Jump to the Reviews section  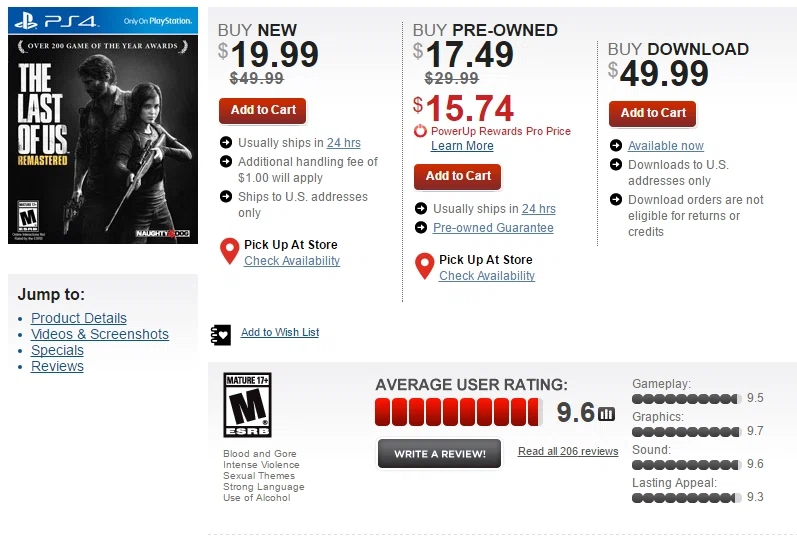[57, 366]
